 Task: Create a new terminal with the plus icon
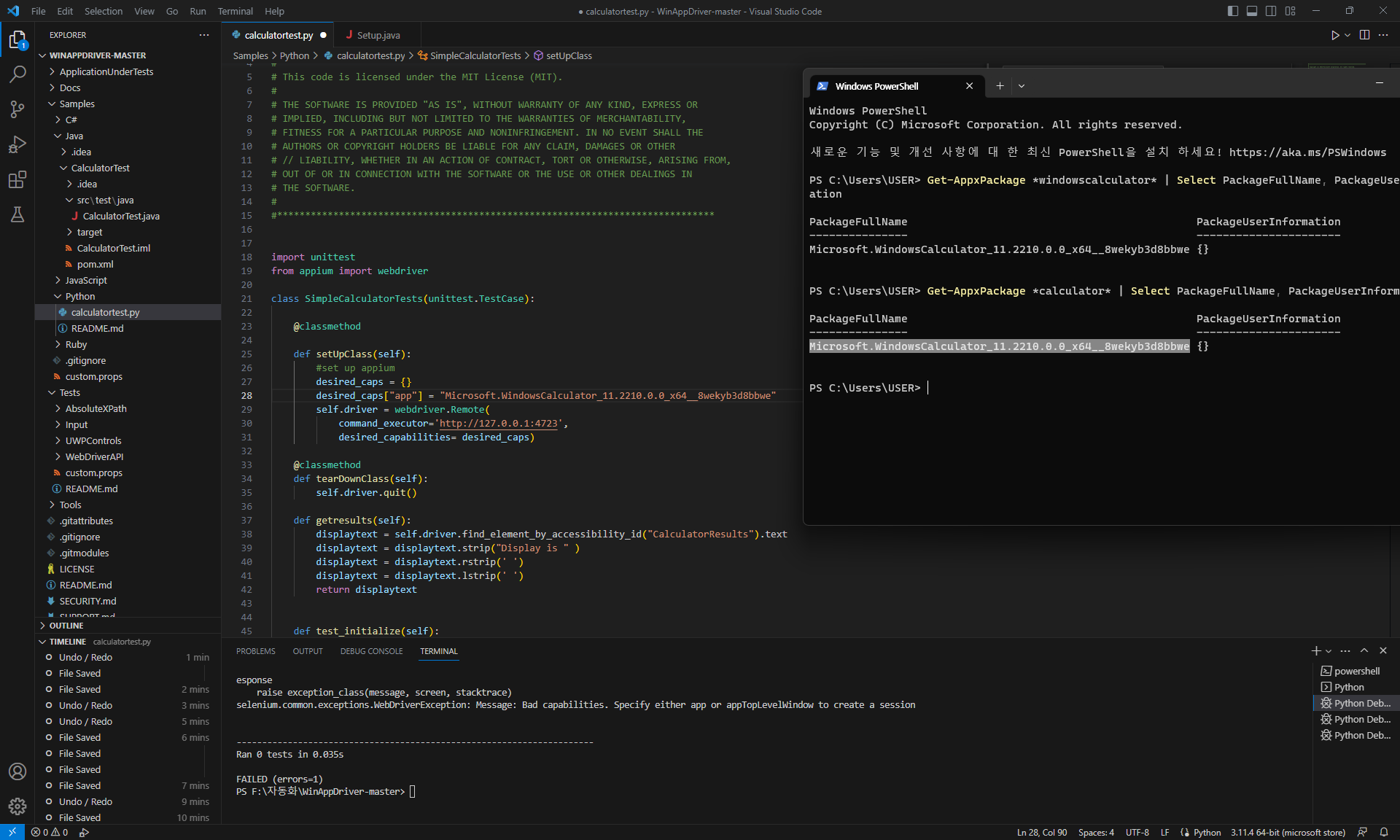(1317, 651)
